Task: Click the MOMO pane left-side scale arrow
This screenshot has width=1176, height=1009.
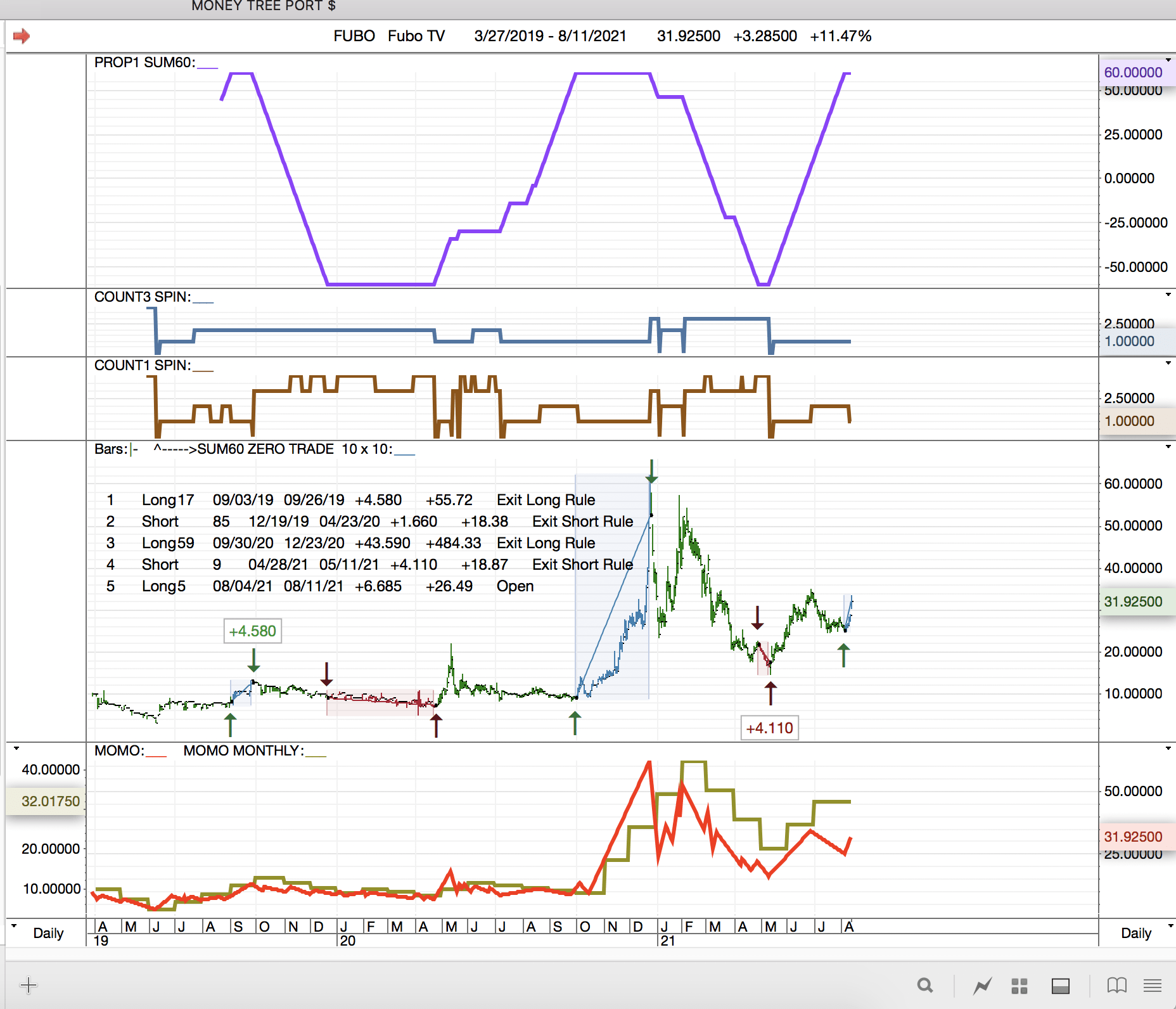Action: point(16,749)
